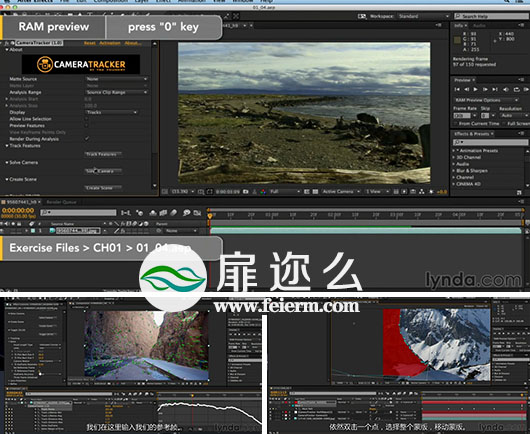Collapse the About section of CameraTracker
530x434 pixels.
(x=7, y=50)
